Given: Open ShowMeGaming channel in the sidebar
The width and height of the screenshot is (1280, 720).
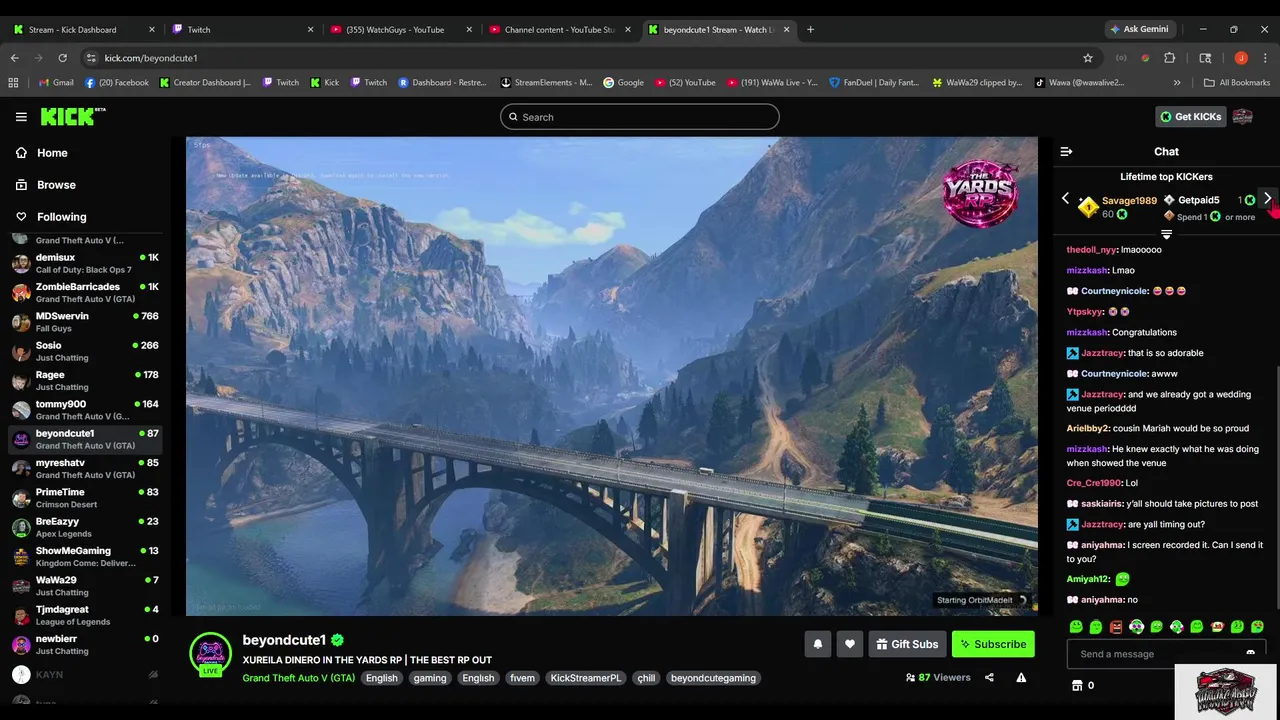Looking at the screenshot, I should pos(84,557).
